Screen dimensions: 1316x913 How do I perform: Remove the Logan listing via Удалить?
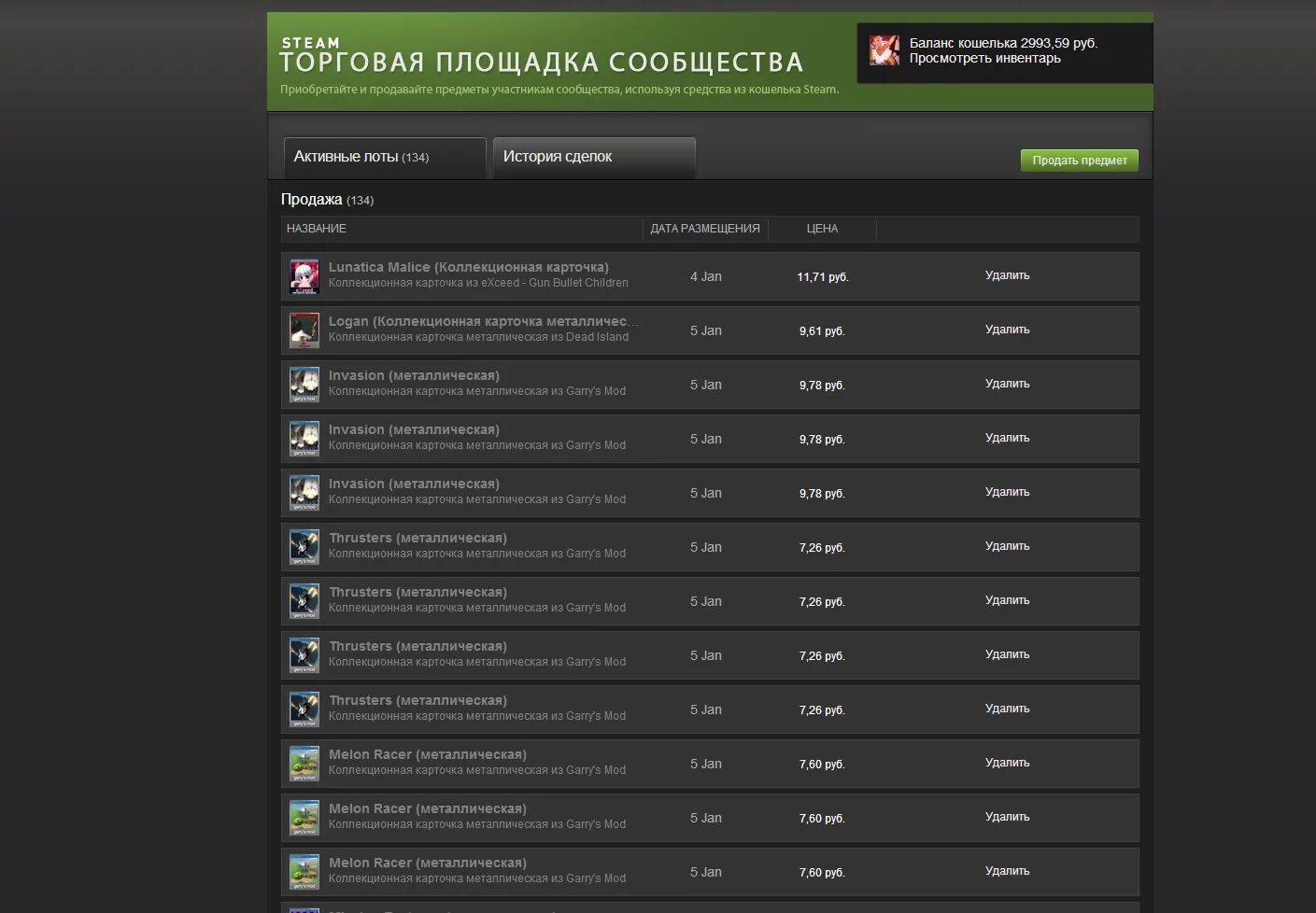(x=1007, y=330)
